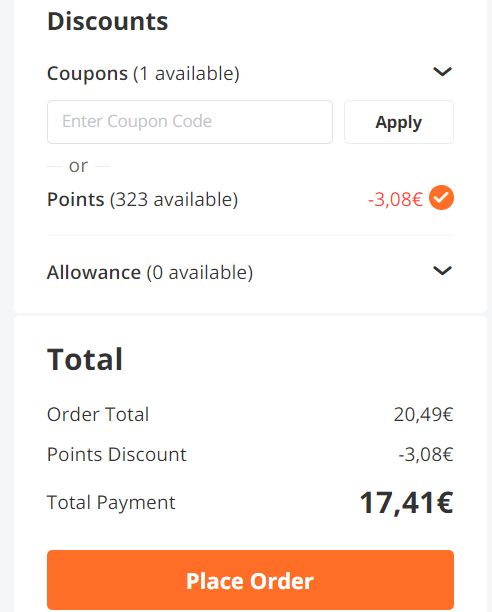This screenshot has width=492, height=612.
Task: Click the -3,08€ Points Discount value
Action: (426, 455)
